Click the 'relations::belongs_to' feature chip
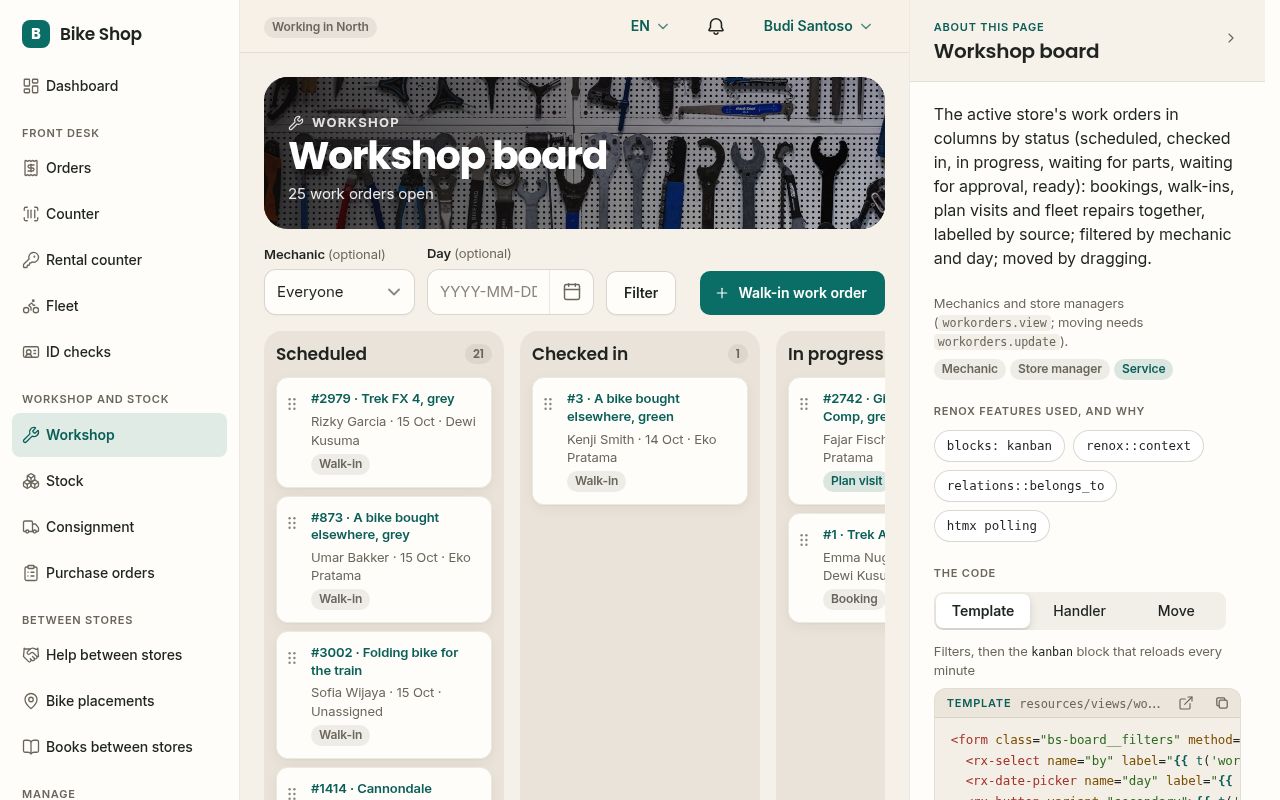Viewport: 1280px width, 800px height. click(1025, 486)
